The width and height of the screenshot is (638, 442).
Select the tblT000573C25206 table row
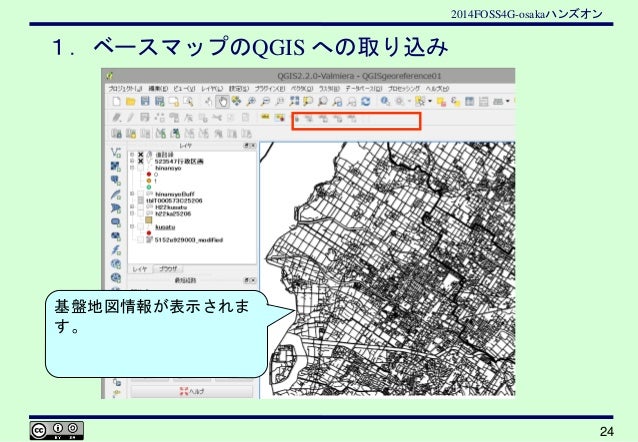(174, 201)
